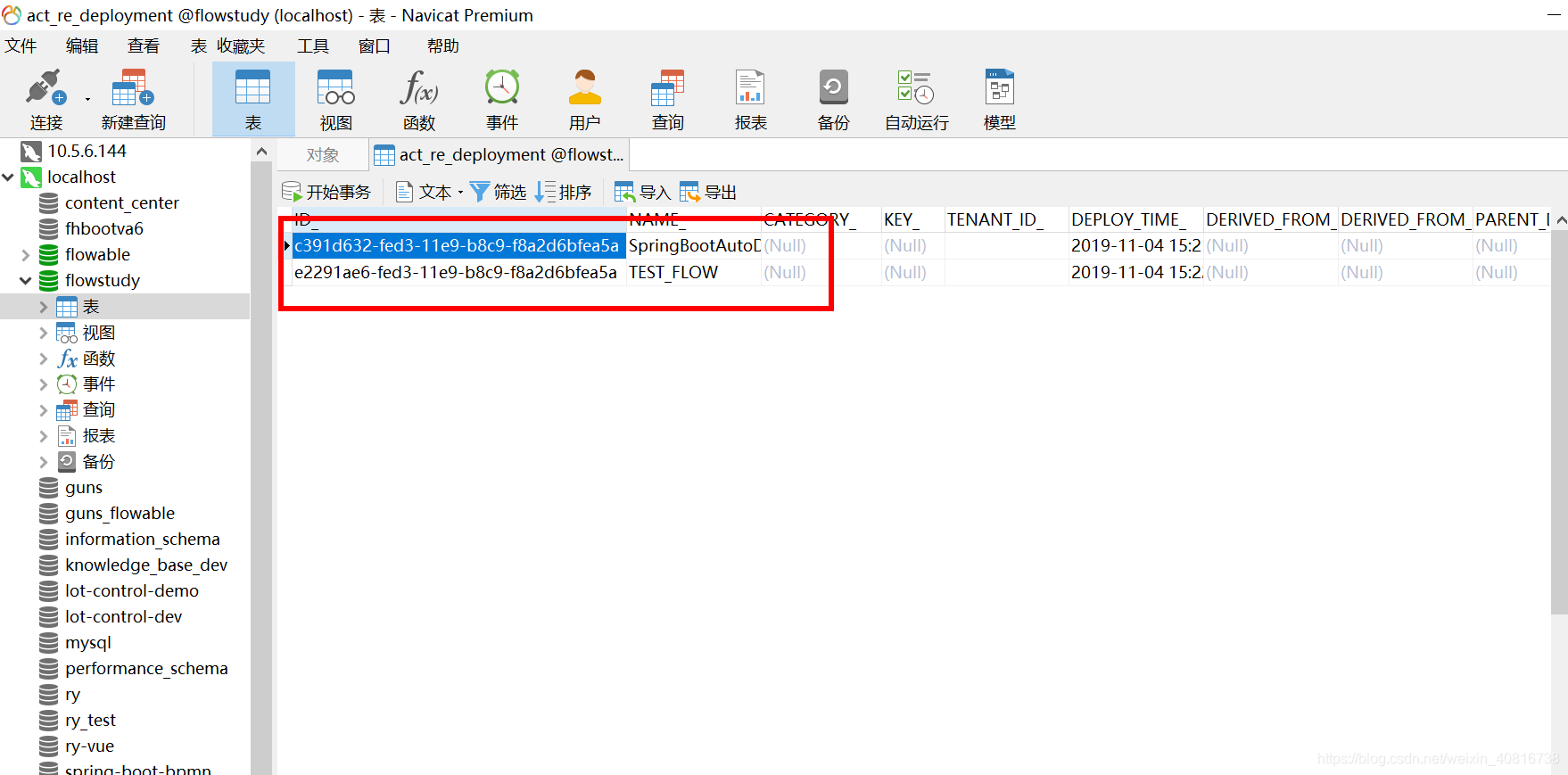1568x775 pixels.
Task: Expand the 备份 node under flowstudy
Action: (x=44, y=462)
